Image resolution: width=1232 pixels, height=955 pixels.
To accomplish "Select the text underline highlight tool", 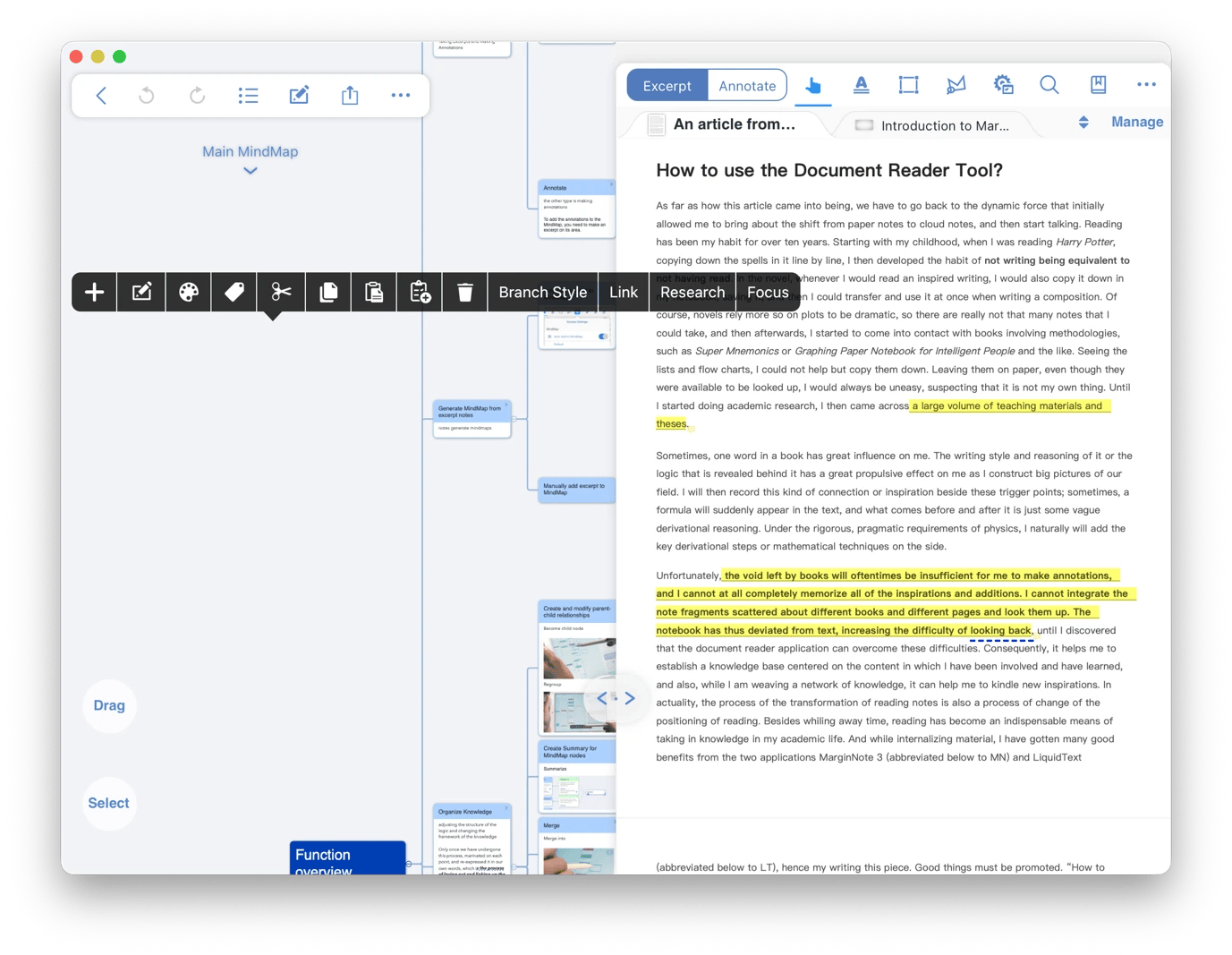I will [x=861, y=85].
